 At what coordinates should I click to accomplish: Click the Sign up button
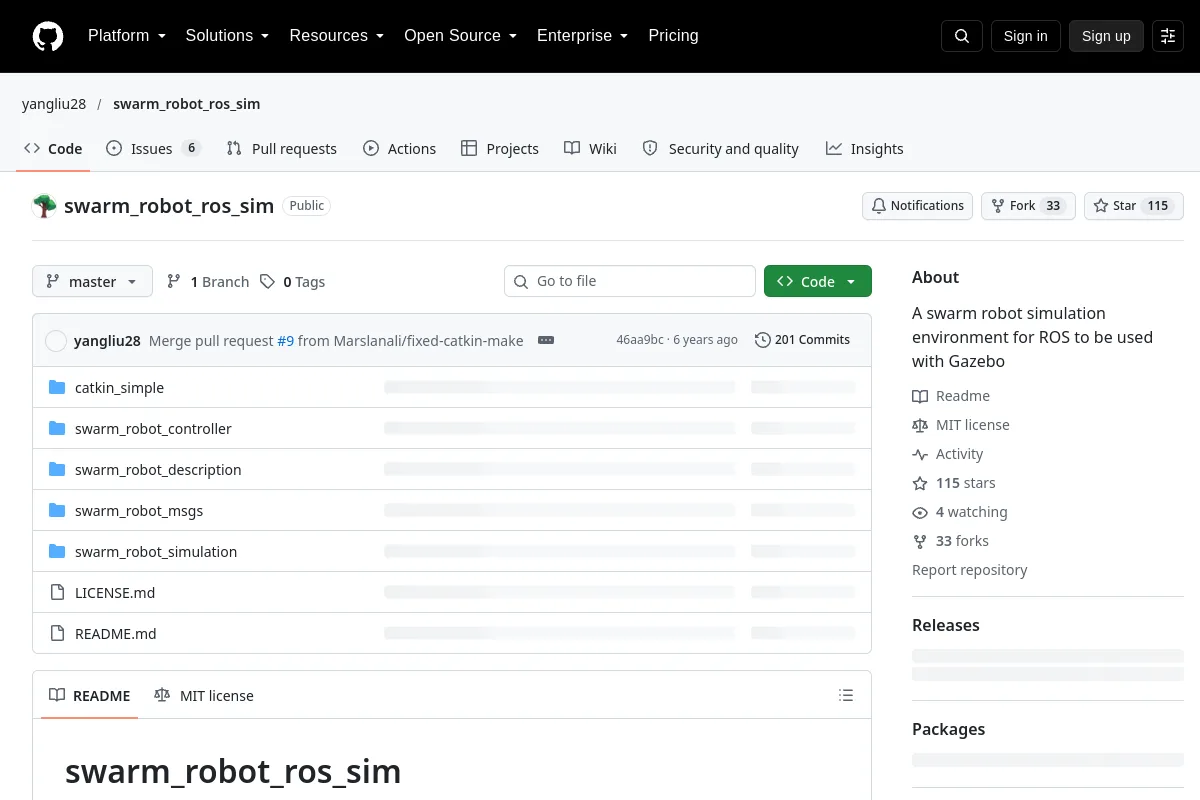click(1106, 36)
